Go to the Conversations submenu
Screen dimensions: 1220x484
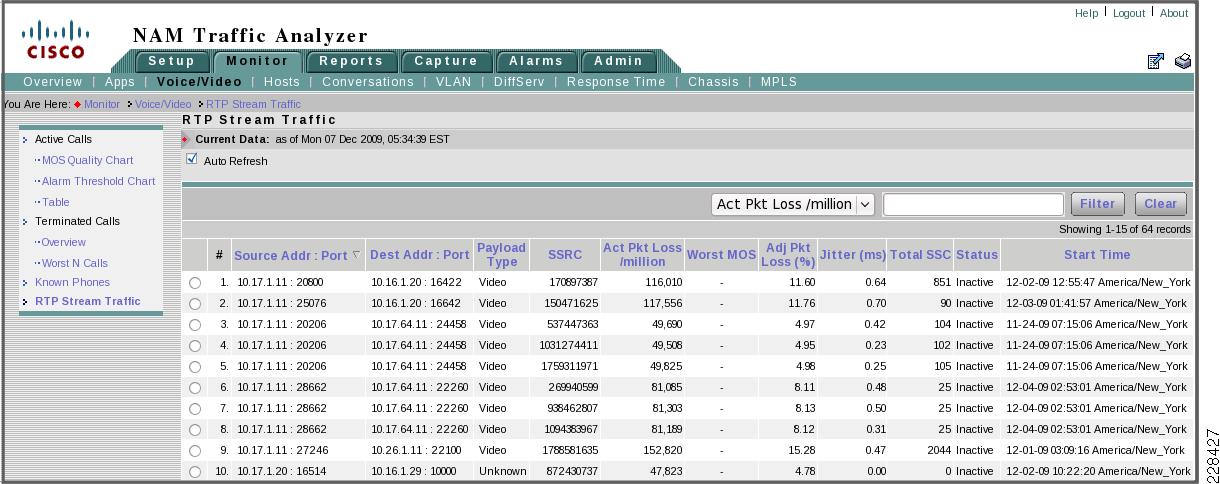(367, 82)
